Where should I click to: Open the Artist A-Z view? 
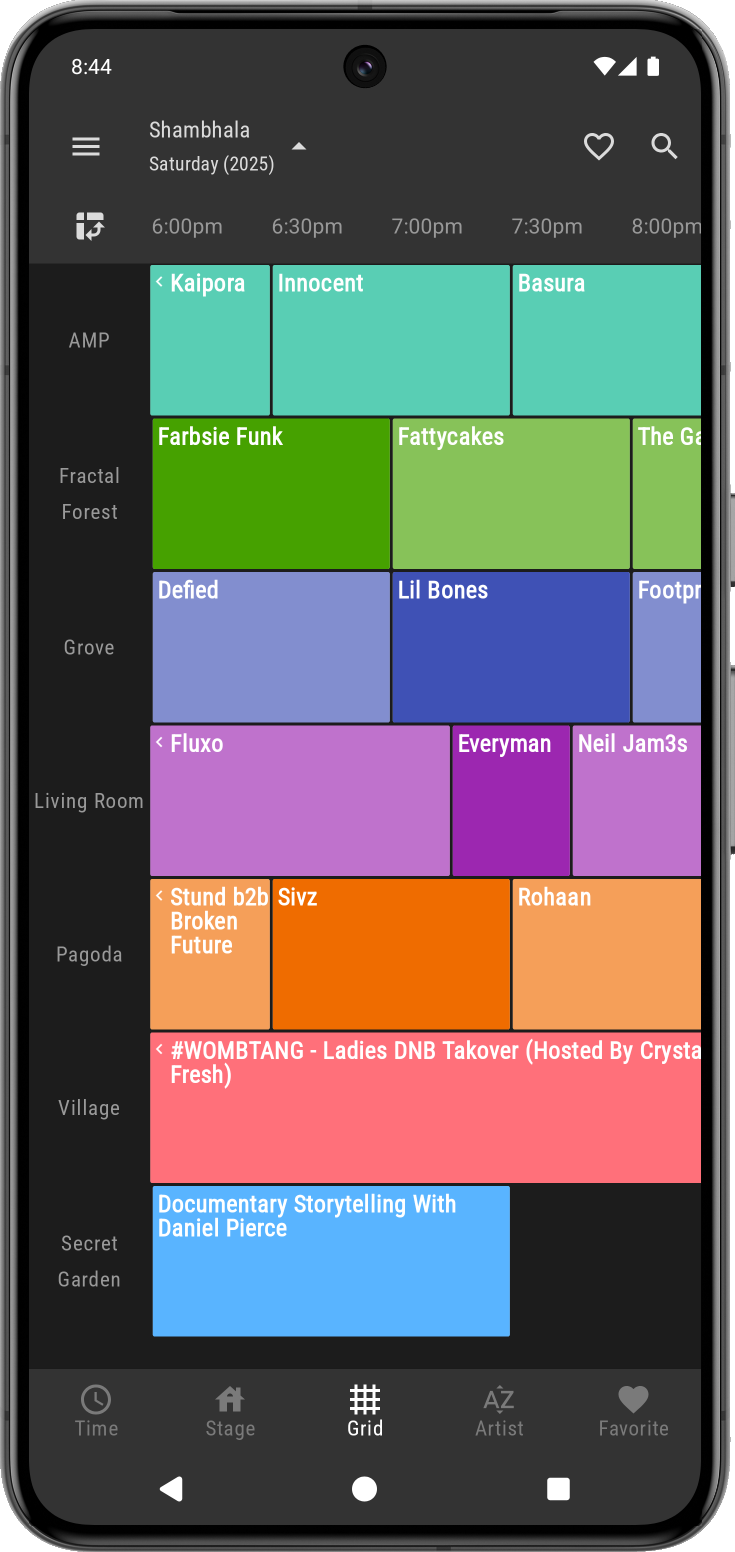point(499,1410)
